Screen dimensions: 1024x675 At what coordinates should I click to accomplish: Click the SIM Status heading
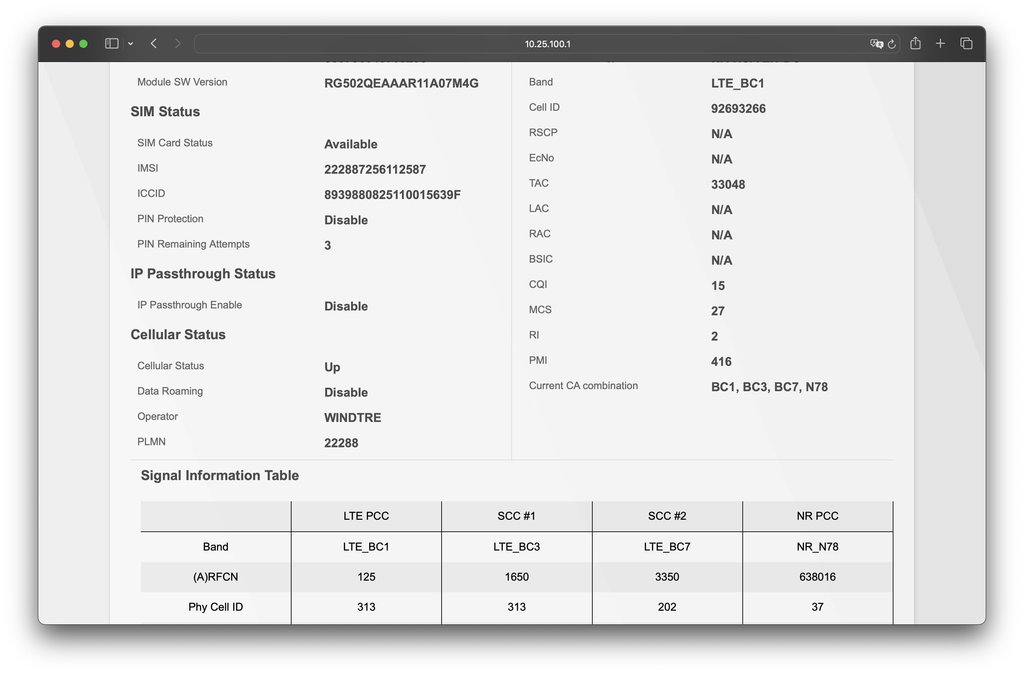click(165, 112)
